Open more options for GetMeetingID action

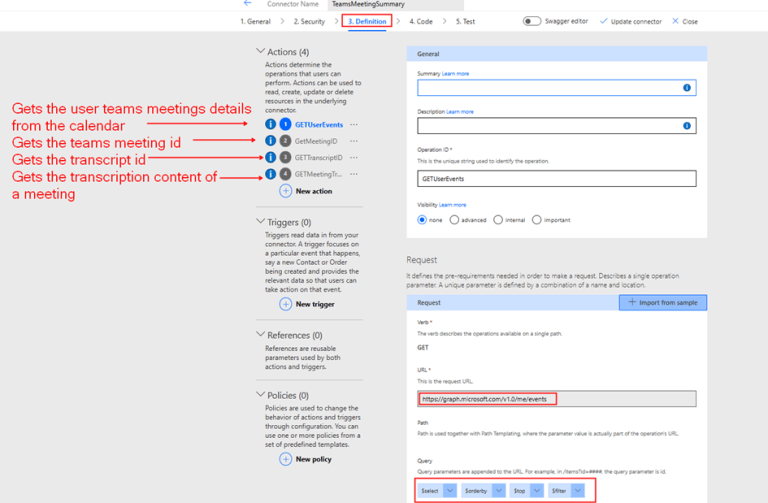[354, 141]
